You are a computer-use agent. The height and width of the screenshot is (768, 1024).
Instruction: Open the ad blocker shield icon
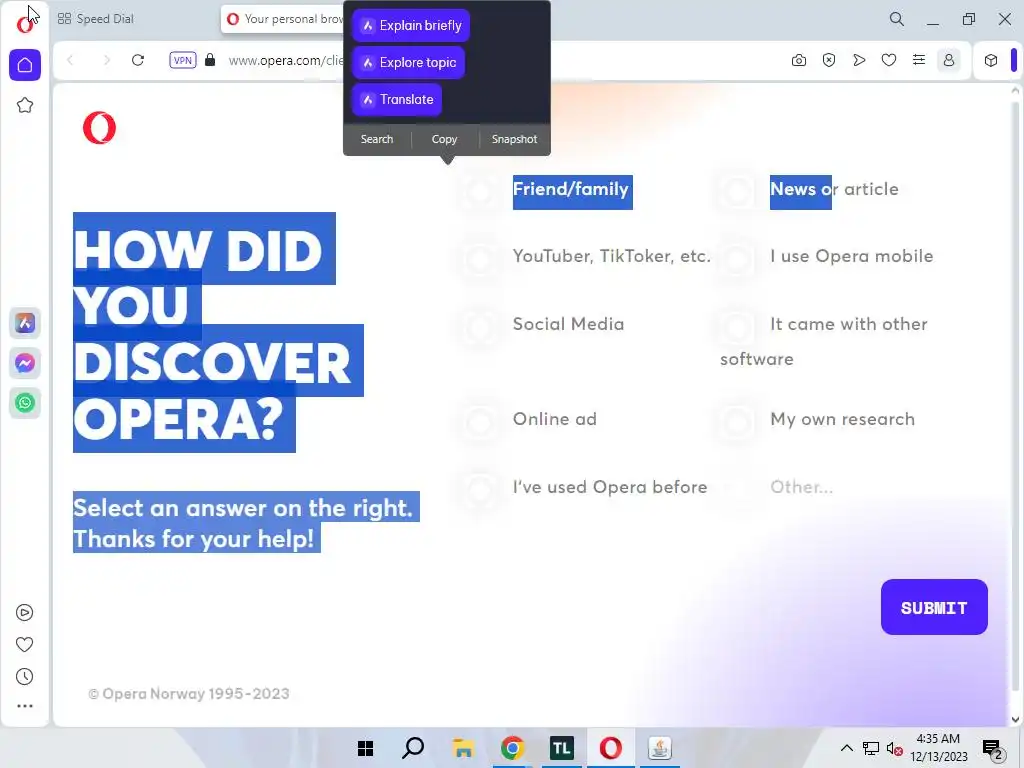(829, 60)
